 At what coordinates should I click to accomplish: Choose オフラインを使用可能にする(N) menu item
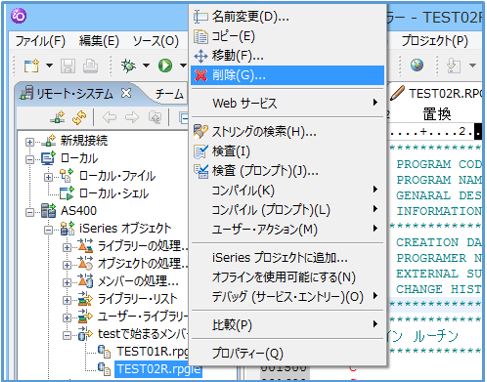(287, 277)
